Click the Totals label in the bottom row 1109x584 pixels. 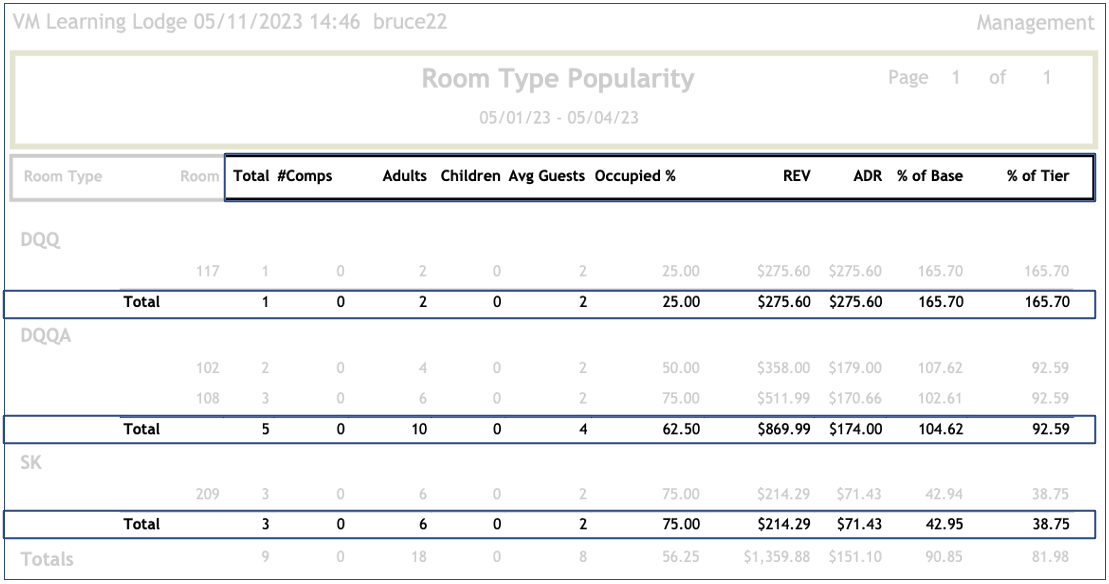(47, 559)
